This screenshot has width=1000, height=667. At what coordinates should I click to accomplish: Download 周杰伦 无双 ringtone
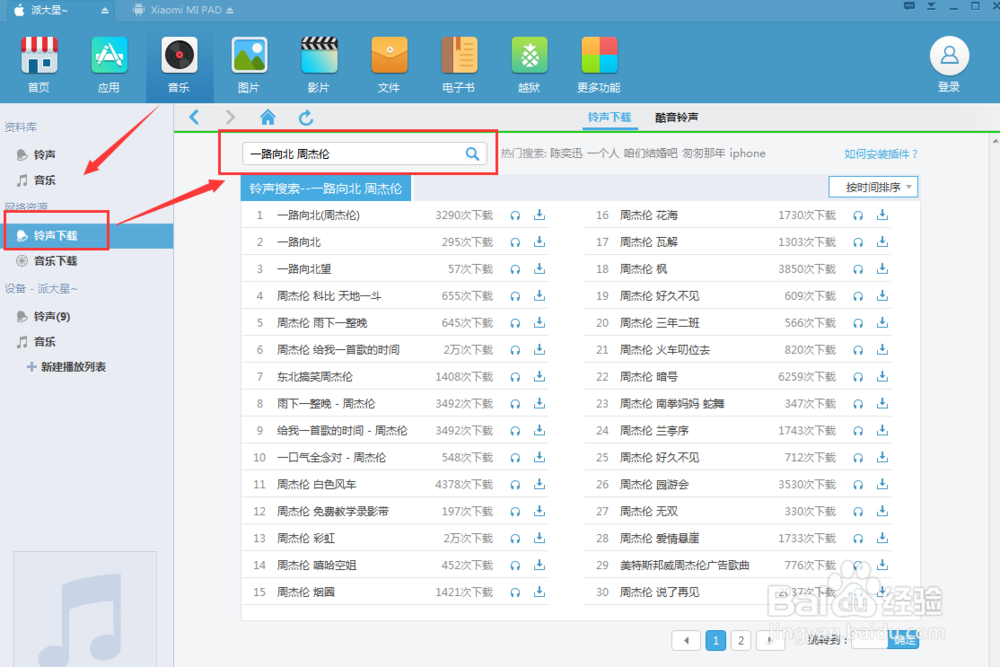[883, 511]
